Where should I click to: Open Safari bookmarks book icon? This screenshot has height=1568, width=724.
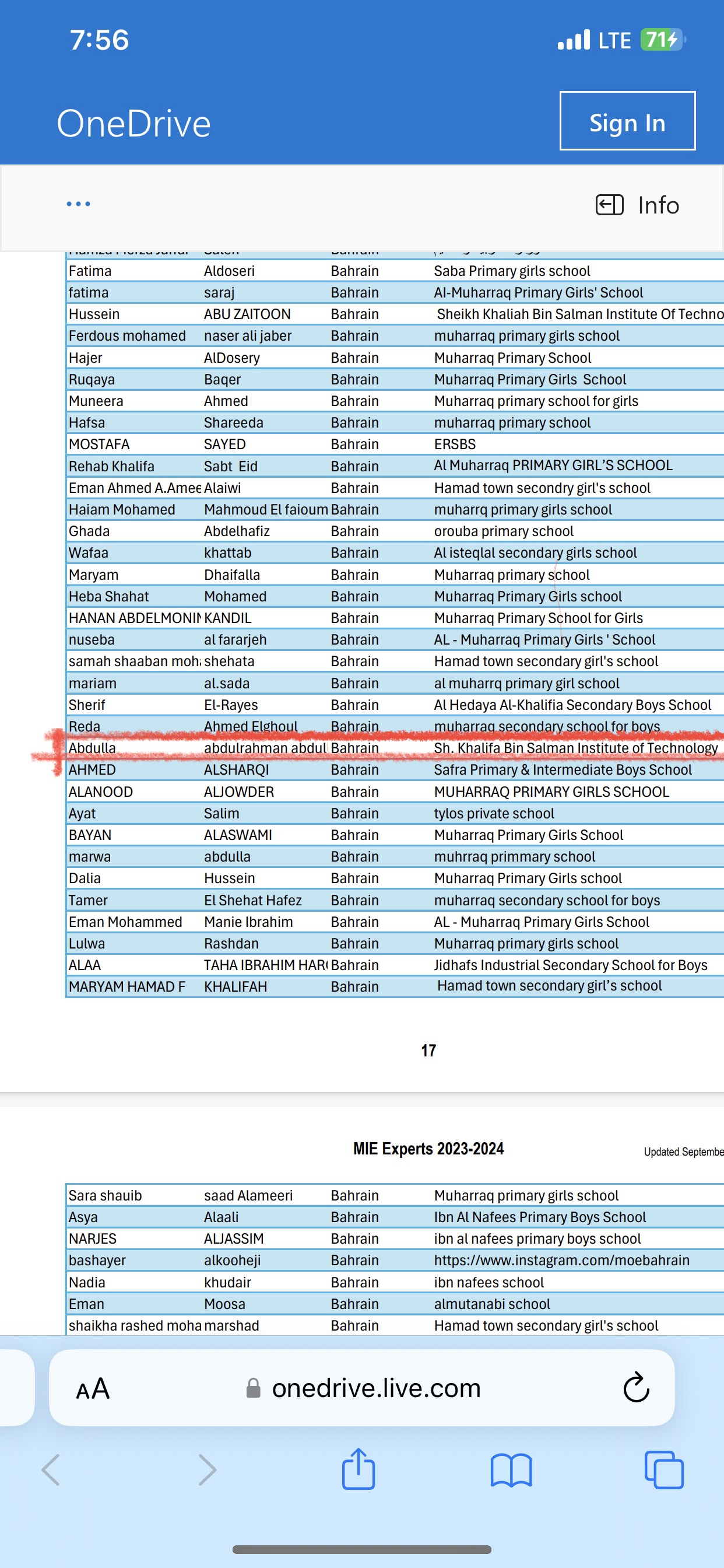pos(511,1470)
